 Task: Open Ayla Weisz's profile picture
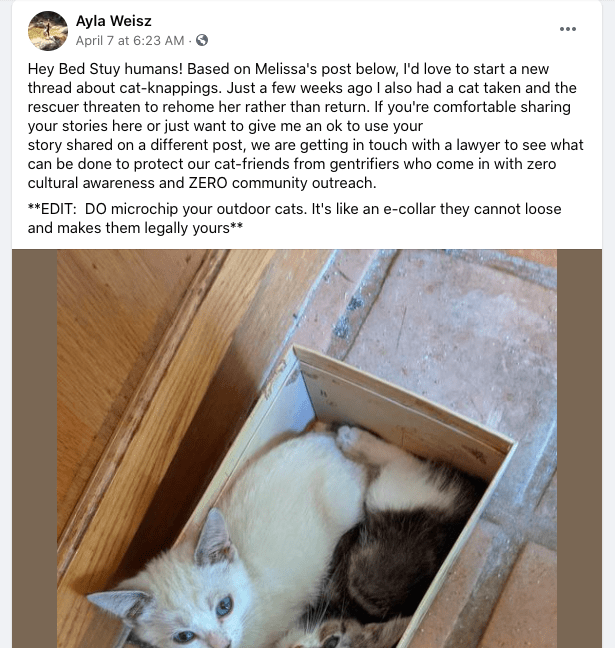(48, 31)
